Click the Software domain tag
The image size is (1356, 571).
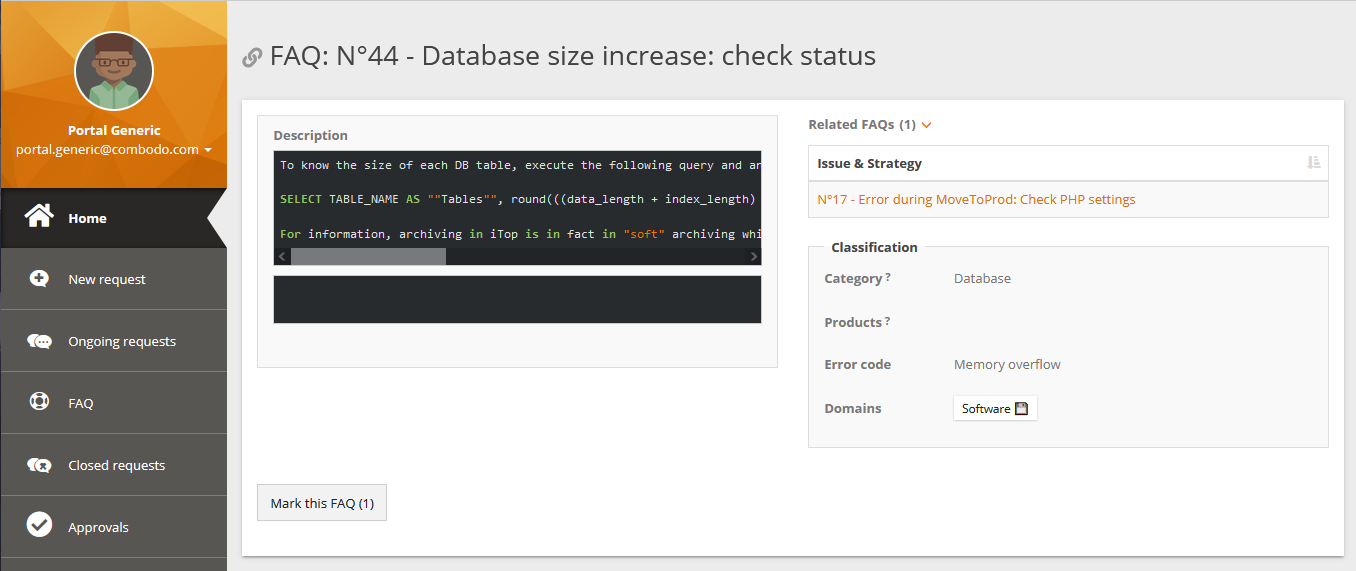coord(994,409)
